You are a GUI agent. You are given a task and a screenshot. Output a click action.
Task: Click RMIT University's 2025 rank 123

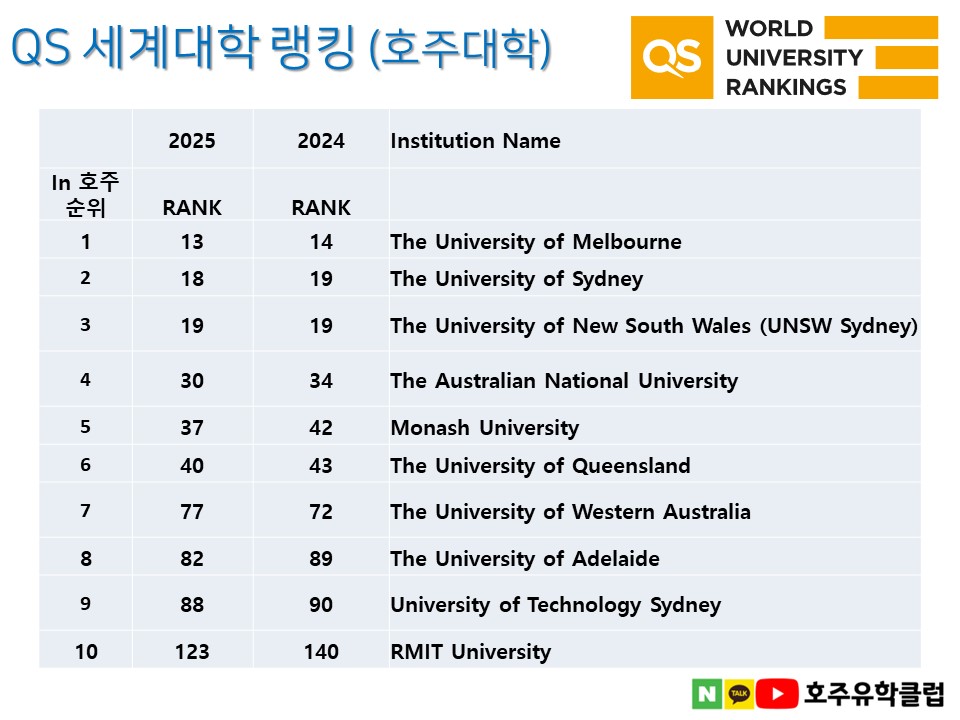(192, 651)
